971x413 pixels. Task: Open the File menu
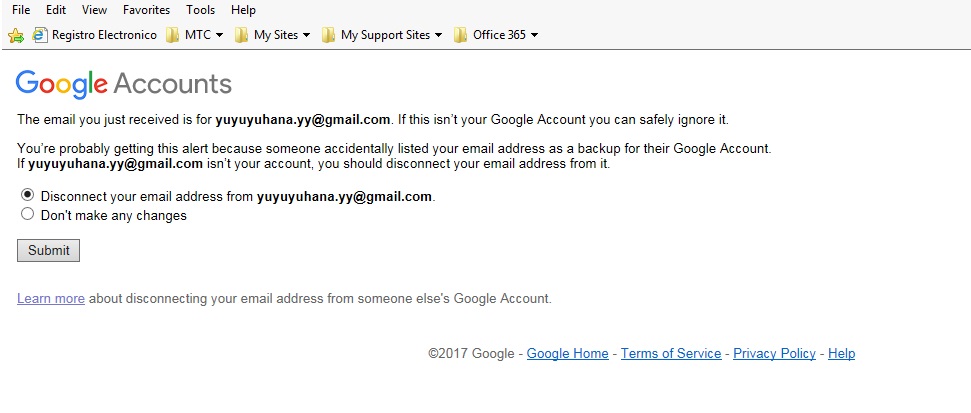[22, 10]
